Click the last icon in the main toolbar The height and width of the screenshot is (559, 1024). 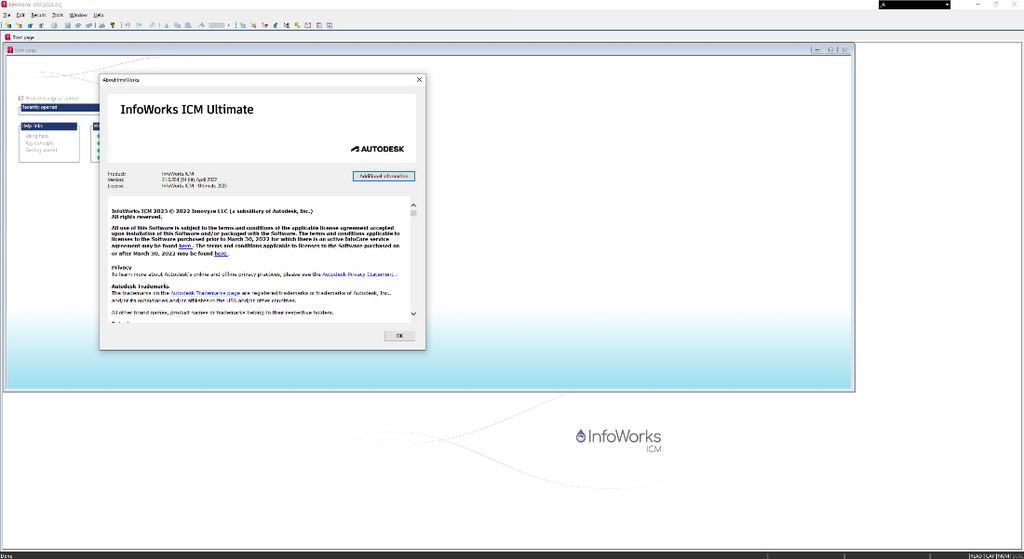[330, 25]
